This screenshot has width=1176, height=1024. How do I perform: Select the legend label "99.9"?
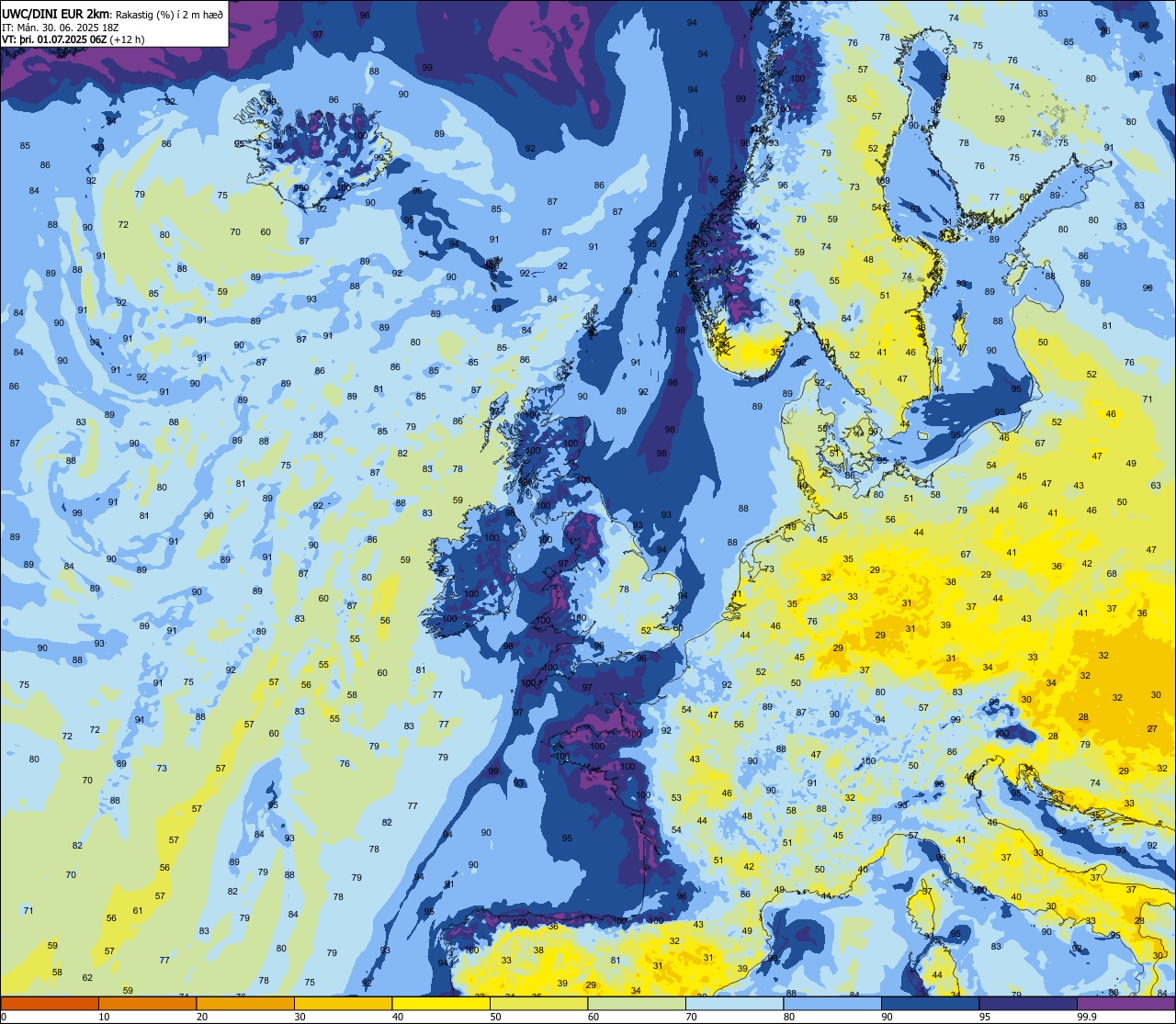click(x=1086, y=1017)
